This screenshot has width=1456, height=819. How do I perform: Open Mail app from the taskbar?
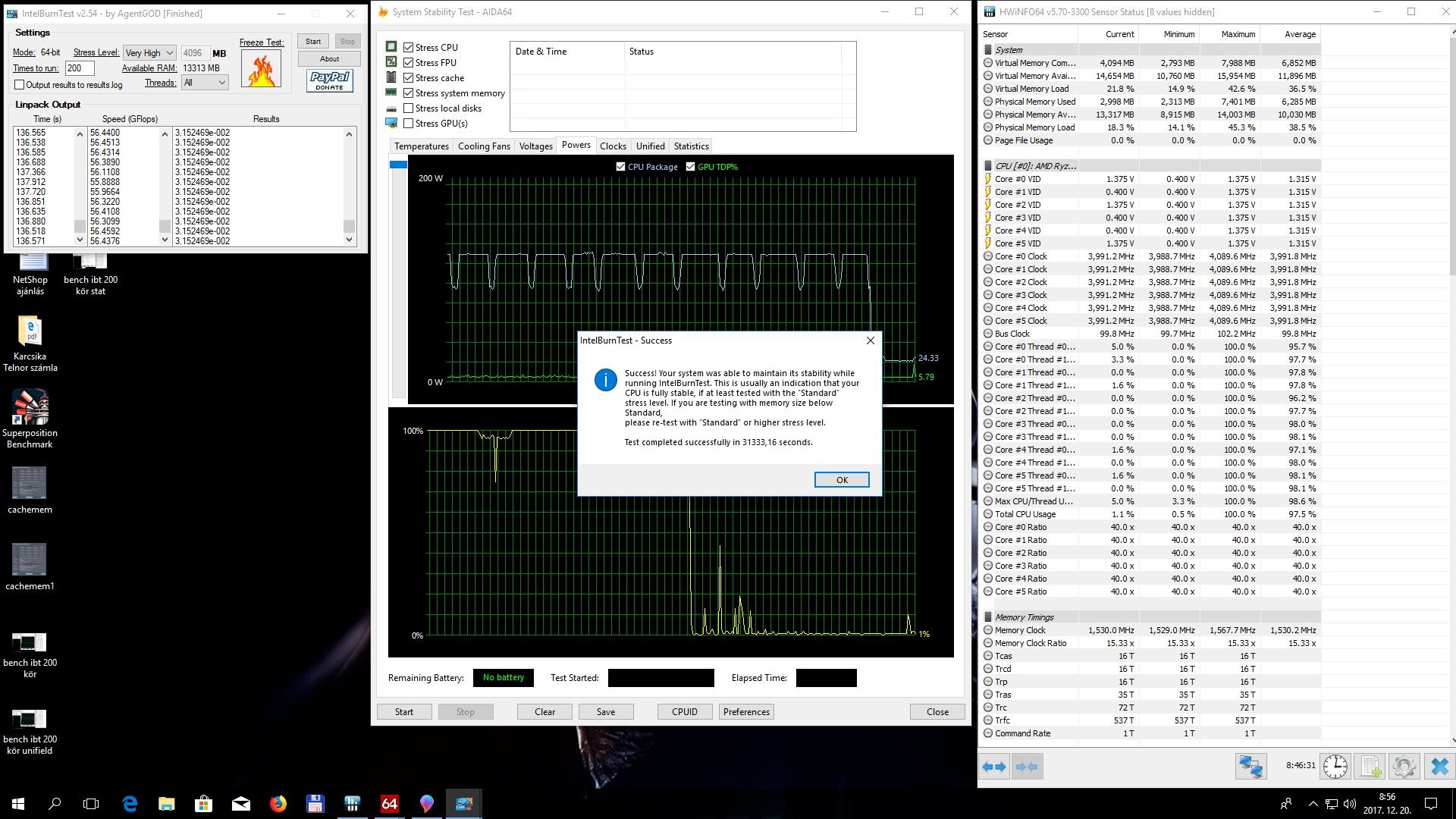[x=241, y=804]
